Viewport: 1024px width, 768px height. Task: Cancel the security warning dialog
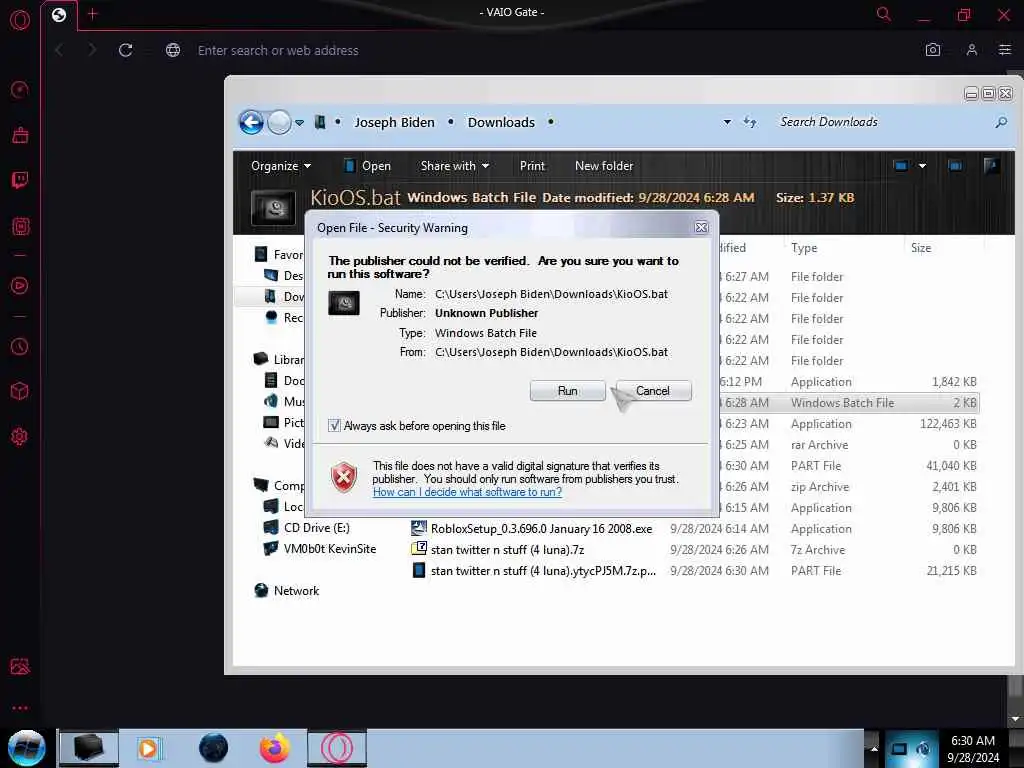653,391
